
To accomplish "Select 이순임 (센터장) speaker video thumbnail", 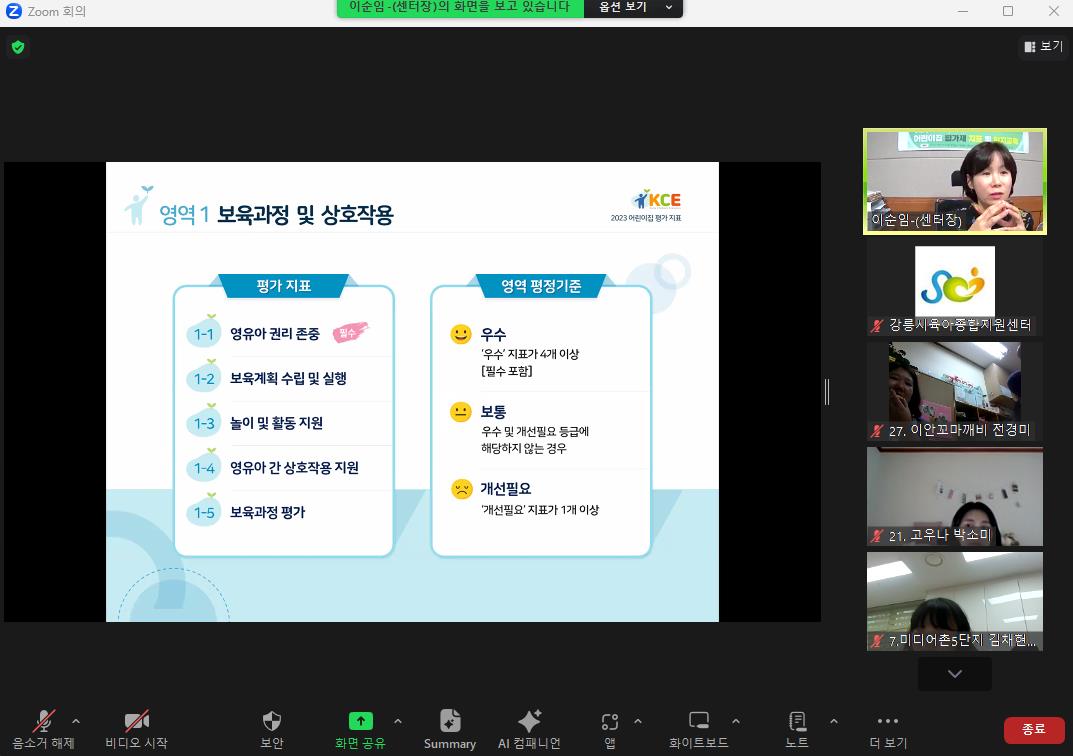I will pyautogui.click(x=954, y=181).
